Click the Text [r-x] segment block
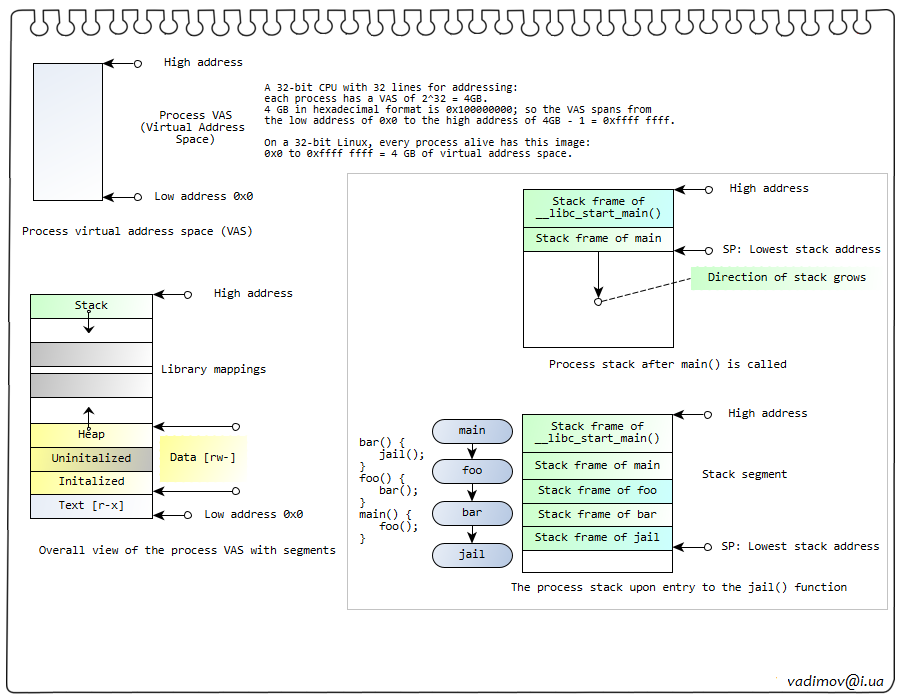This screenshot has width=900, height=700. click(91, 506)
